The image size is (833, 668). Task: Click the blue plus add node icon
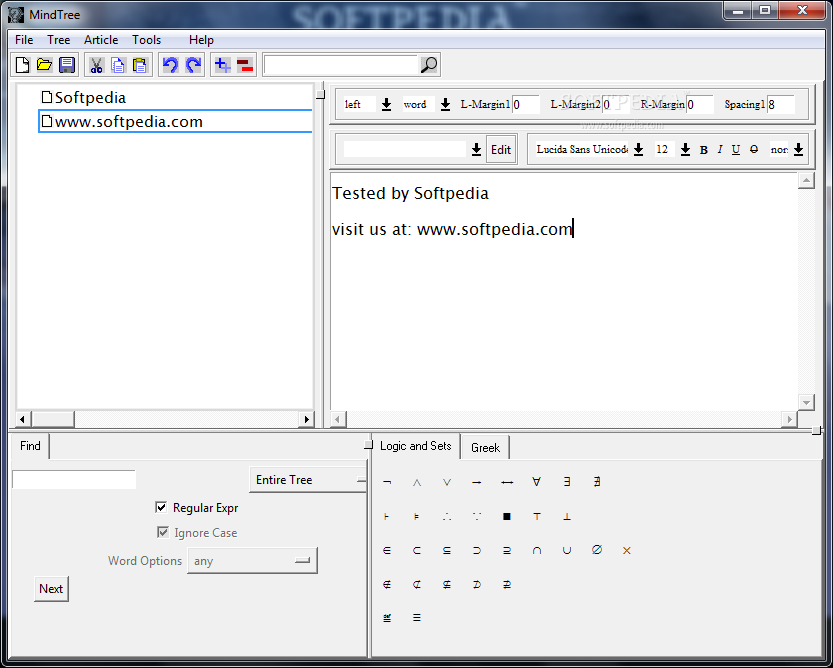[x=222, y=65]
